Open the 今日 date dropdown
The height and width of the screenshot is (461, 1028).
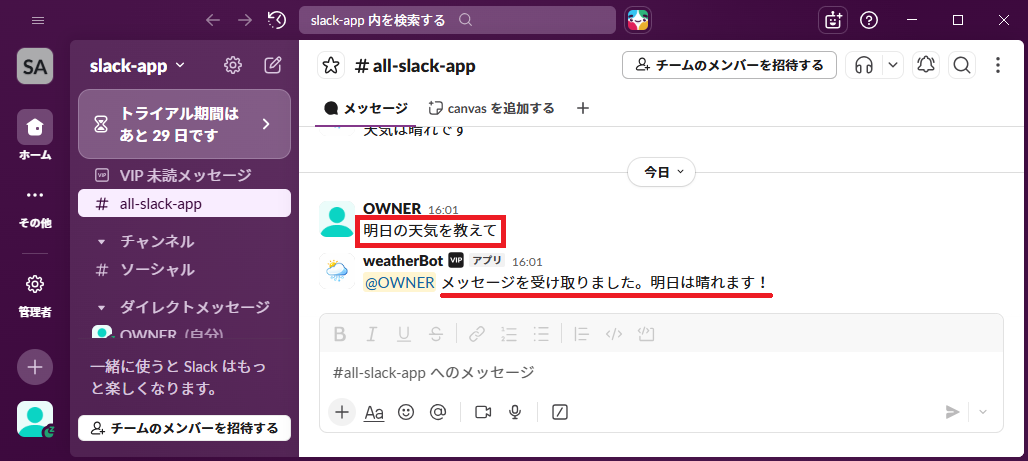(662, 172)
